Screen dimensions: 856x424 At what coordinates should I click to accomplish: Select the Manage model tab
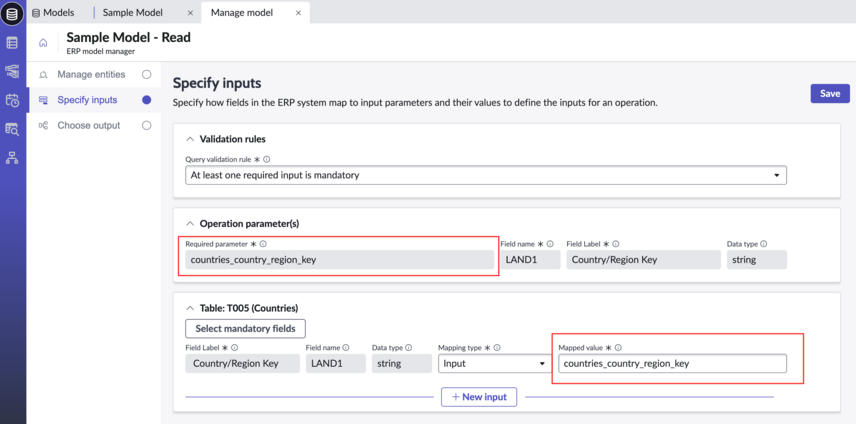(x=242, y=13)
